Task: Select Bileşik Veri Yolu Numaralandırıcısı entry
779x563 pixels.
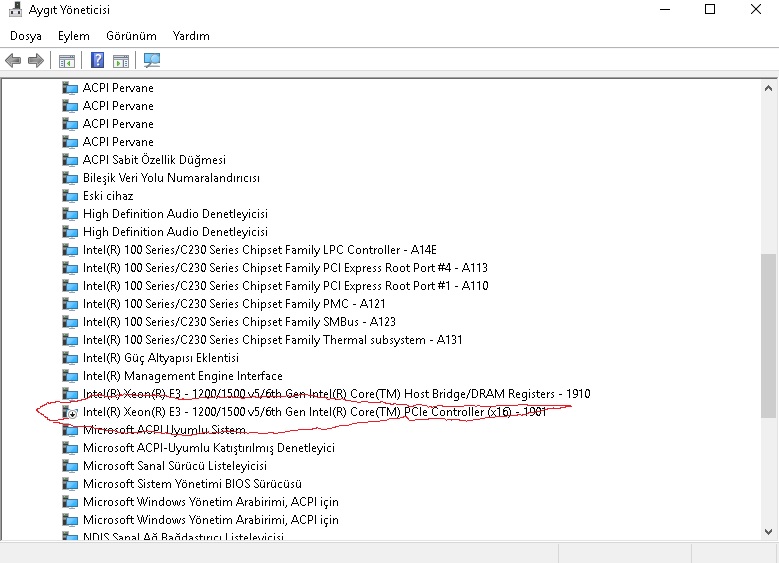Action: pos(171,178)
